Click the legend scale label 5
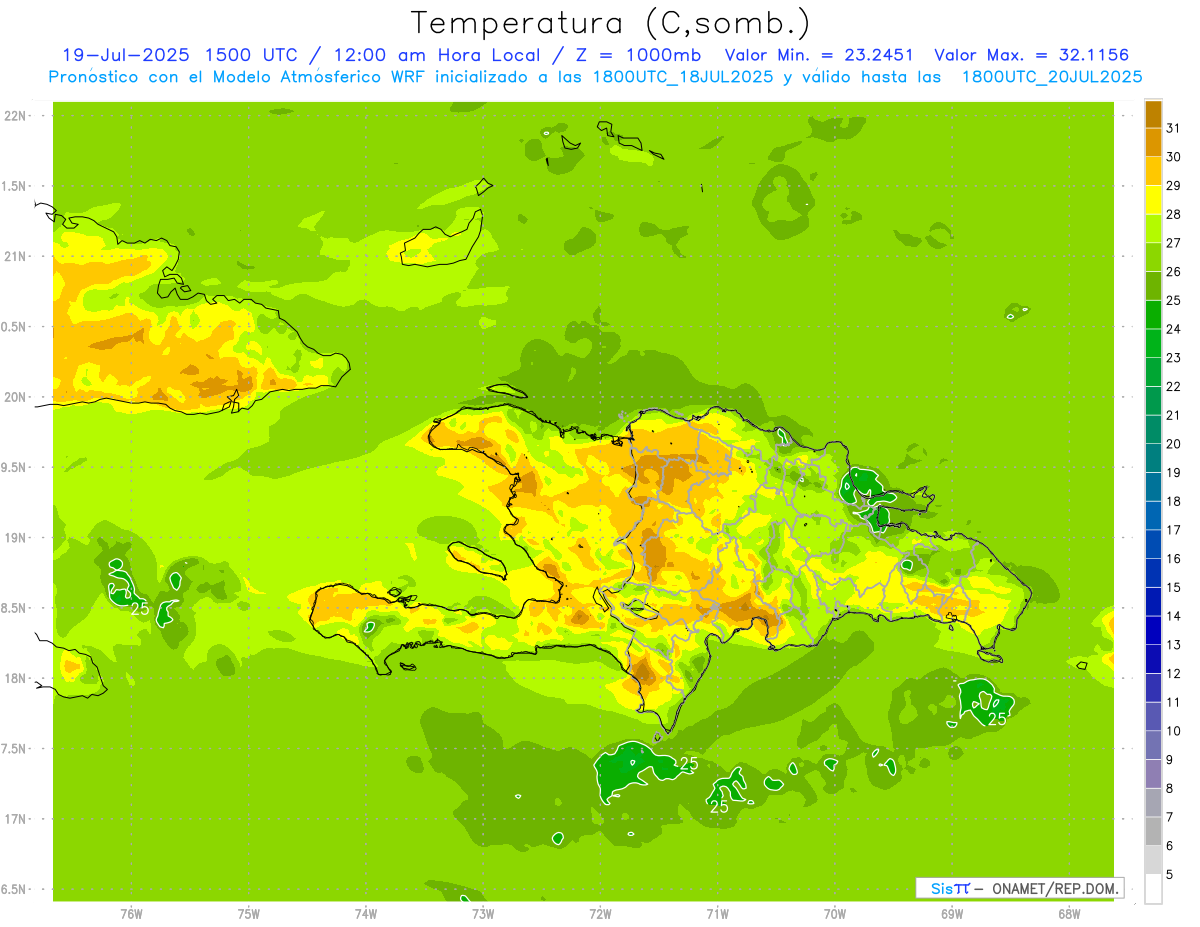The height and width of the screenshot is (927, 1200). tap(1170, 875)
